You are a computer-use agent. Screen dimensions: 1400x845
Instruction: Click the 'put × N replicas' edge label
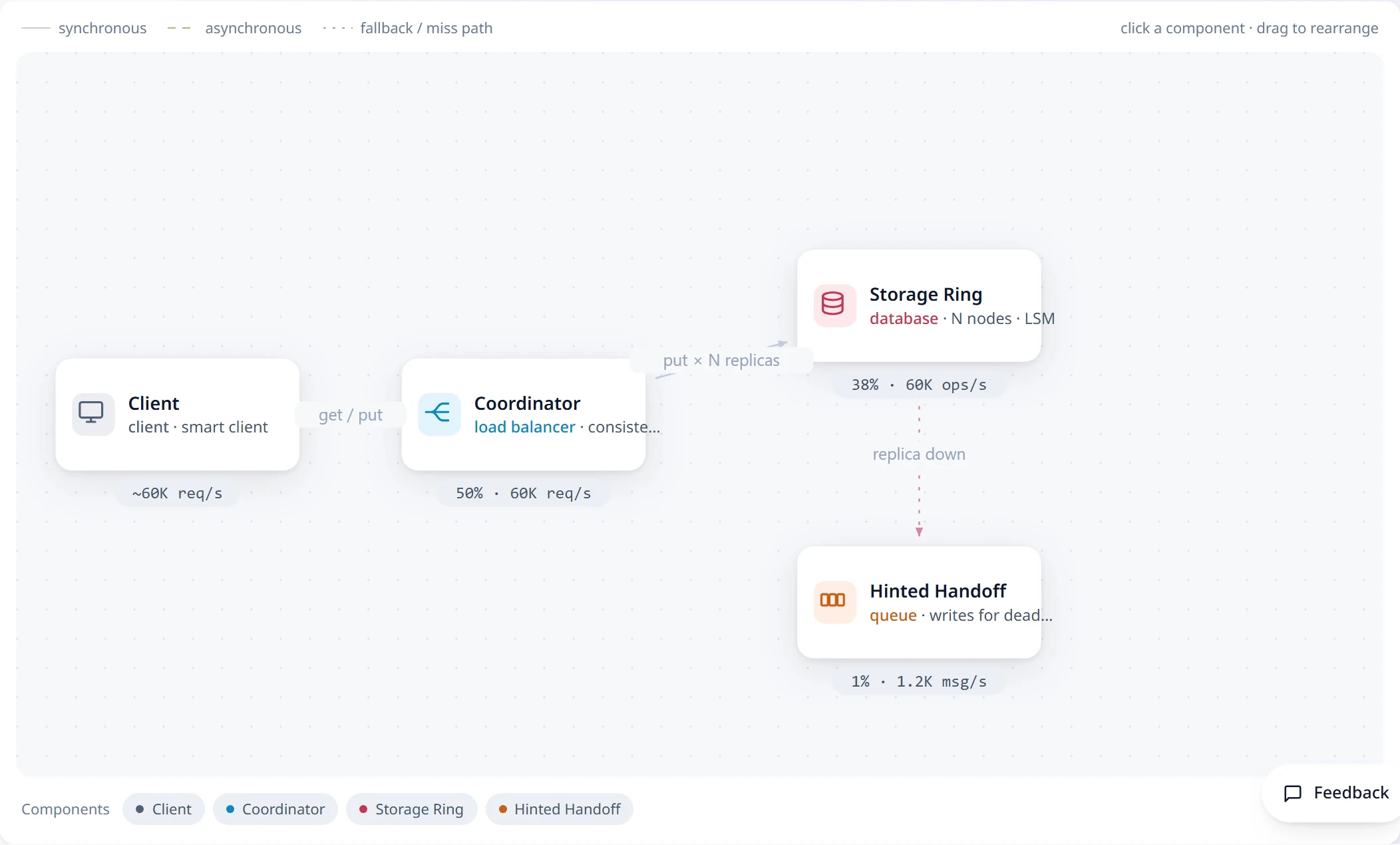coord(721,361)
